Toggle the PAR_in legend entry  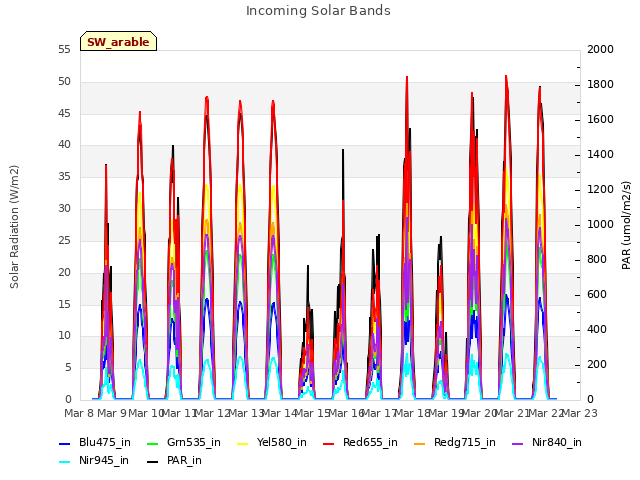(174, 460)
